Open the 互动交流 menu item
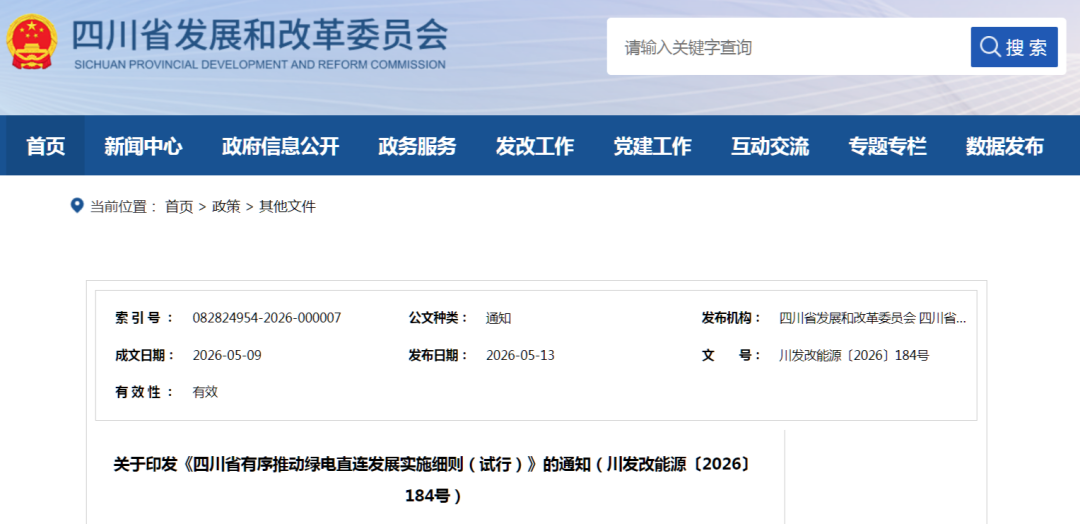Image resolution: width=1080 pixels, height=524 pixels. 770,146
